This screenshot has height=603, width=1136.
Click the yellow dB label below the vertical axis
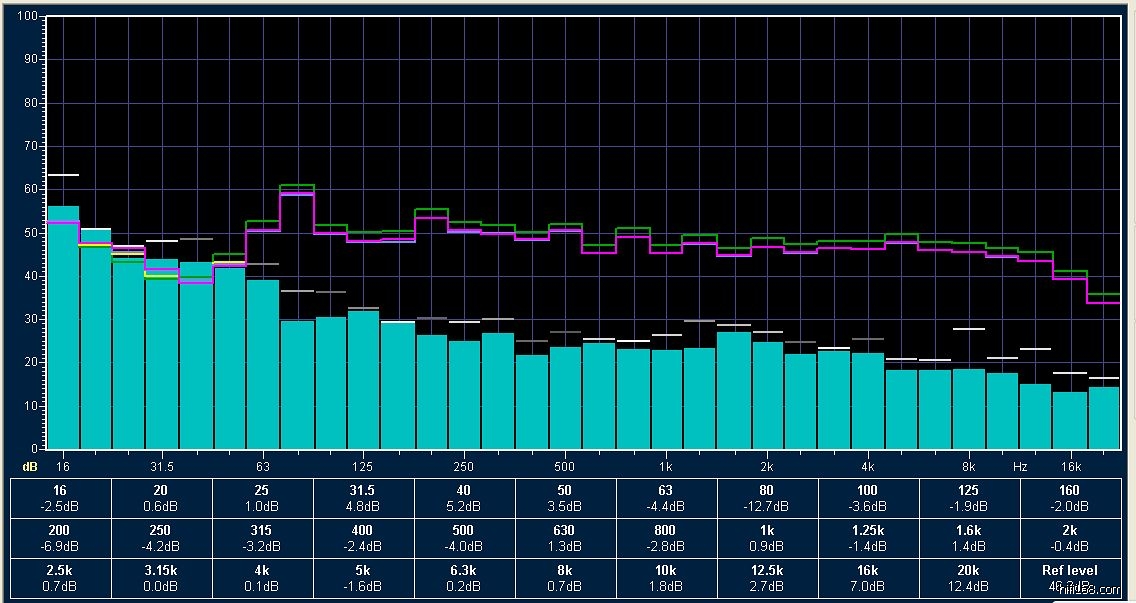coord(30,467)
